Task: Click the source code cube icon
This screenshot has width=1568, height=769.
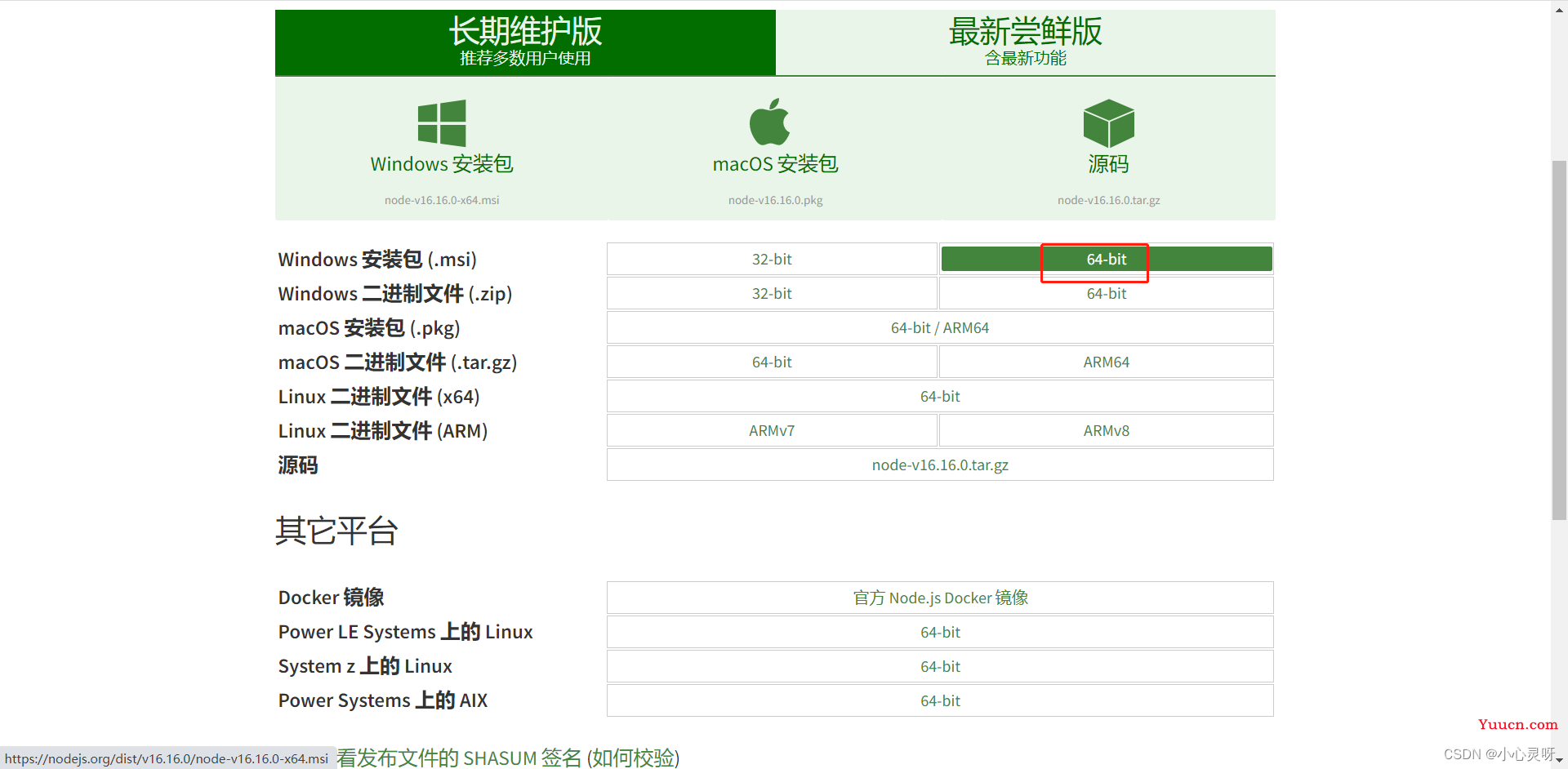Action: coord(1108,123)
